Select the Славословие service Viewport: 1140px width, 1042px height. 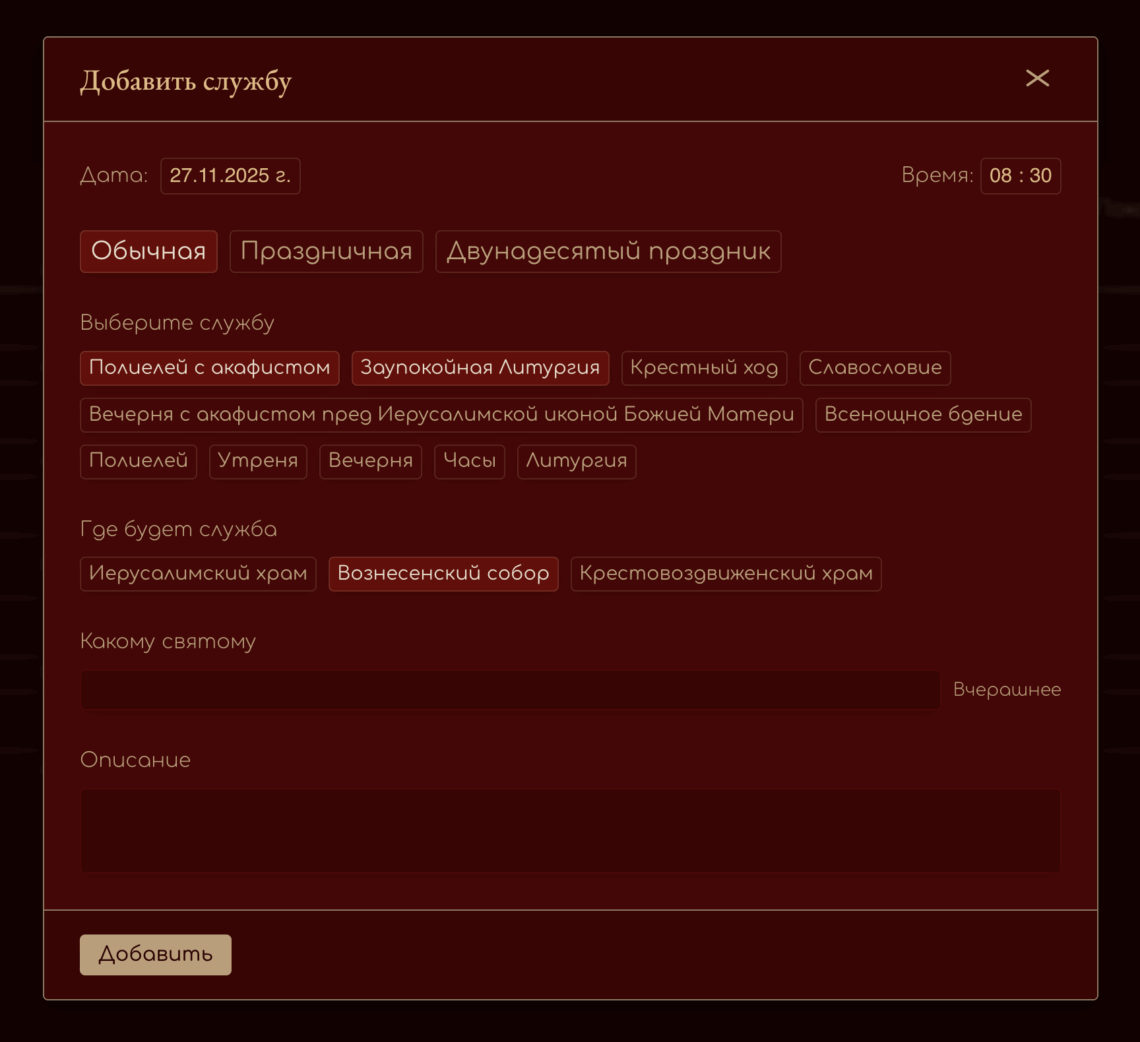[874, 368]
